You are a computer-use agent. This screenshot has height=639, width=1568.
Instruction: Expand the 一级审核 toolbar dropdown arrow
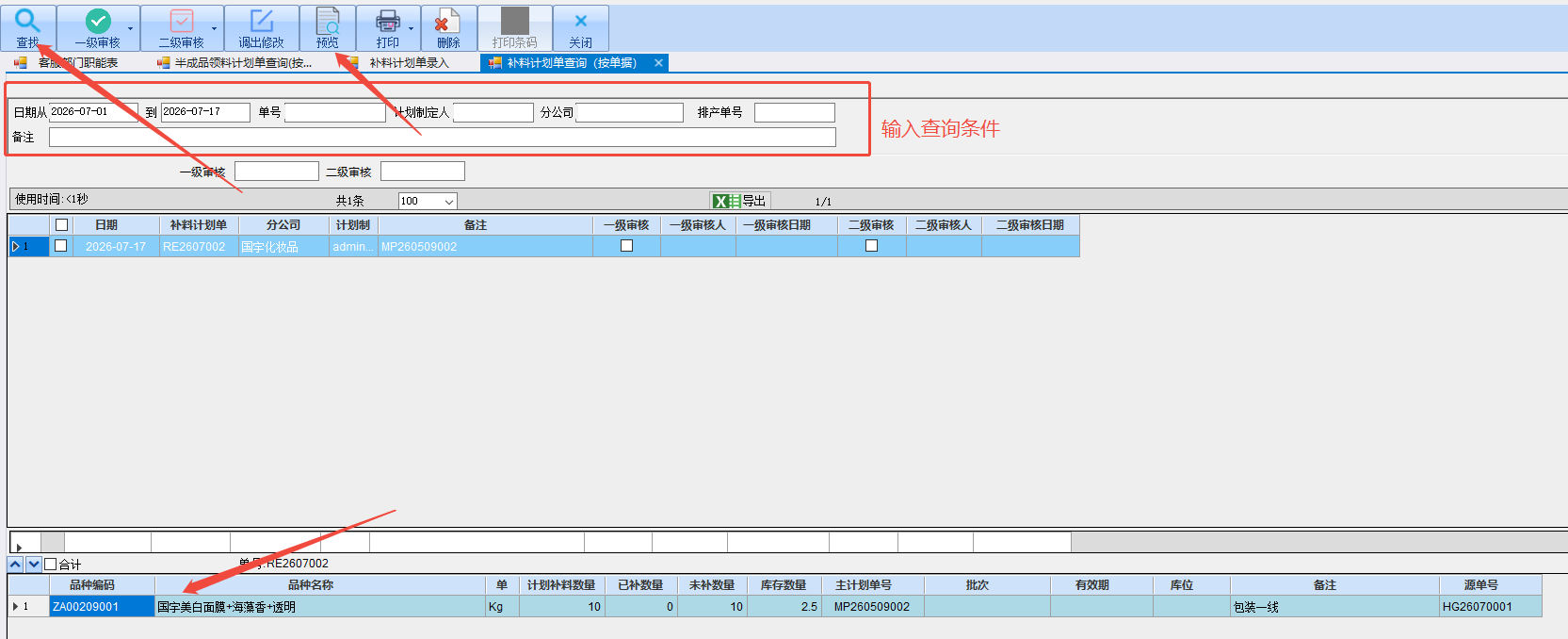click(x=130, y=28)
